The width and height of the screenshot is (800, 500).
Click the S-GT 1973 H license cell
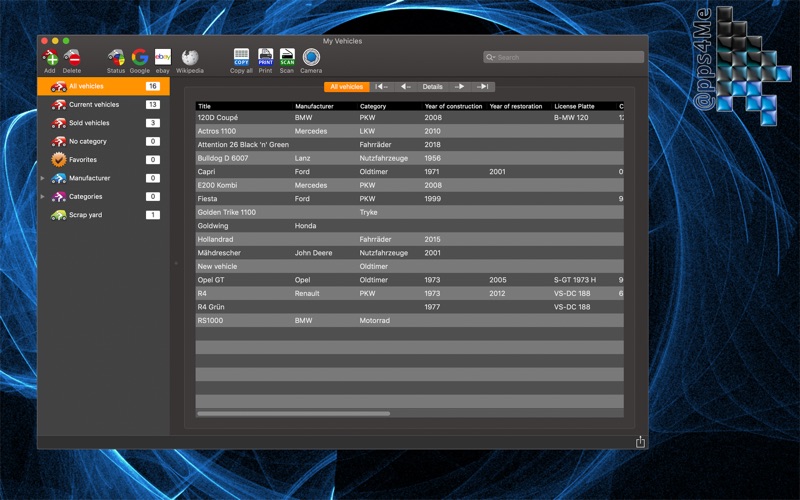(x=574, y=280)
